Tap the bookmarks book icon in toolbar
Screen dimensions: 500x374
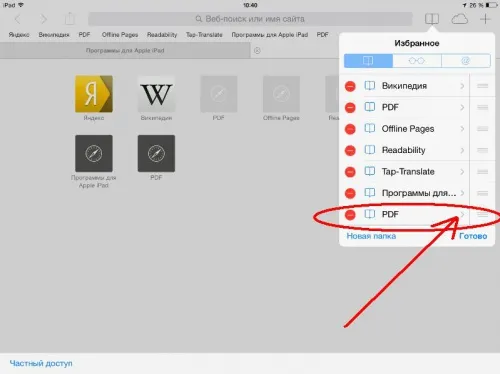tap(432, 19)
